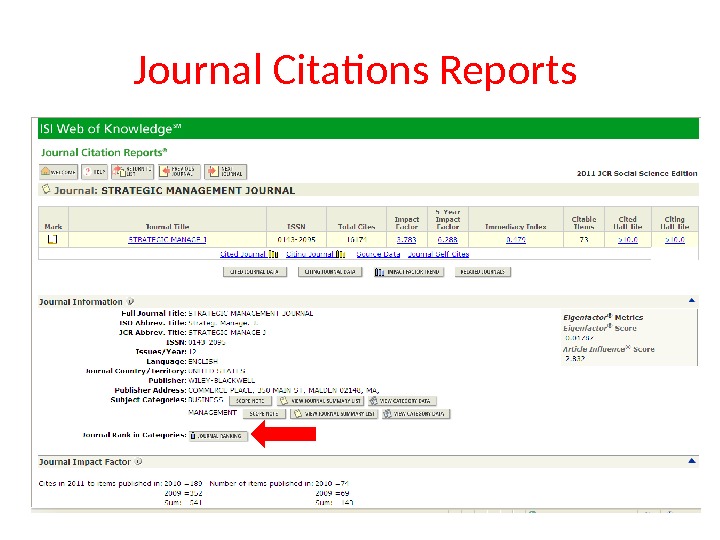View Journal Summary List for MANAGEMENT
The image size is (720, 540).
tap(334, 414)
